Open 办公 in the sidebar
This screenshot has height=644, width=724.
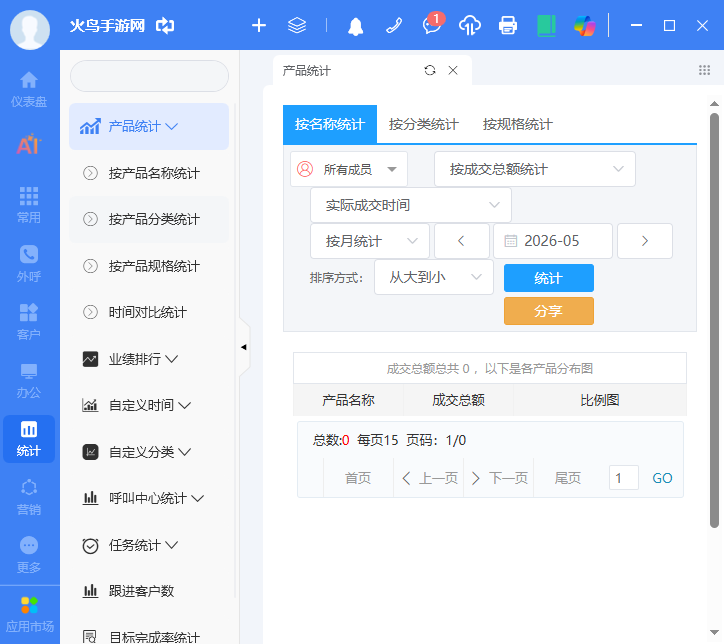(x=29, y=381)
